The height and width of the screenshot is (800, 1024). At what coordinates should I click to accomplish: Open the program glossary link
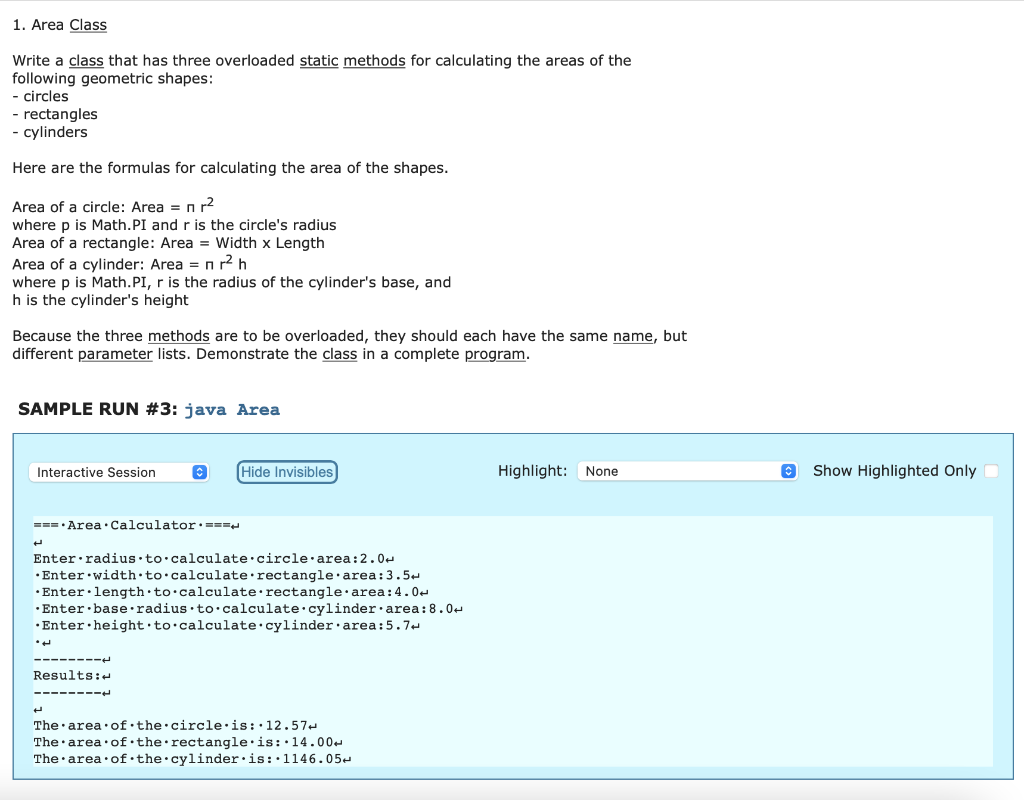tap(495, 353)
